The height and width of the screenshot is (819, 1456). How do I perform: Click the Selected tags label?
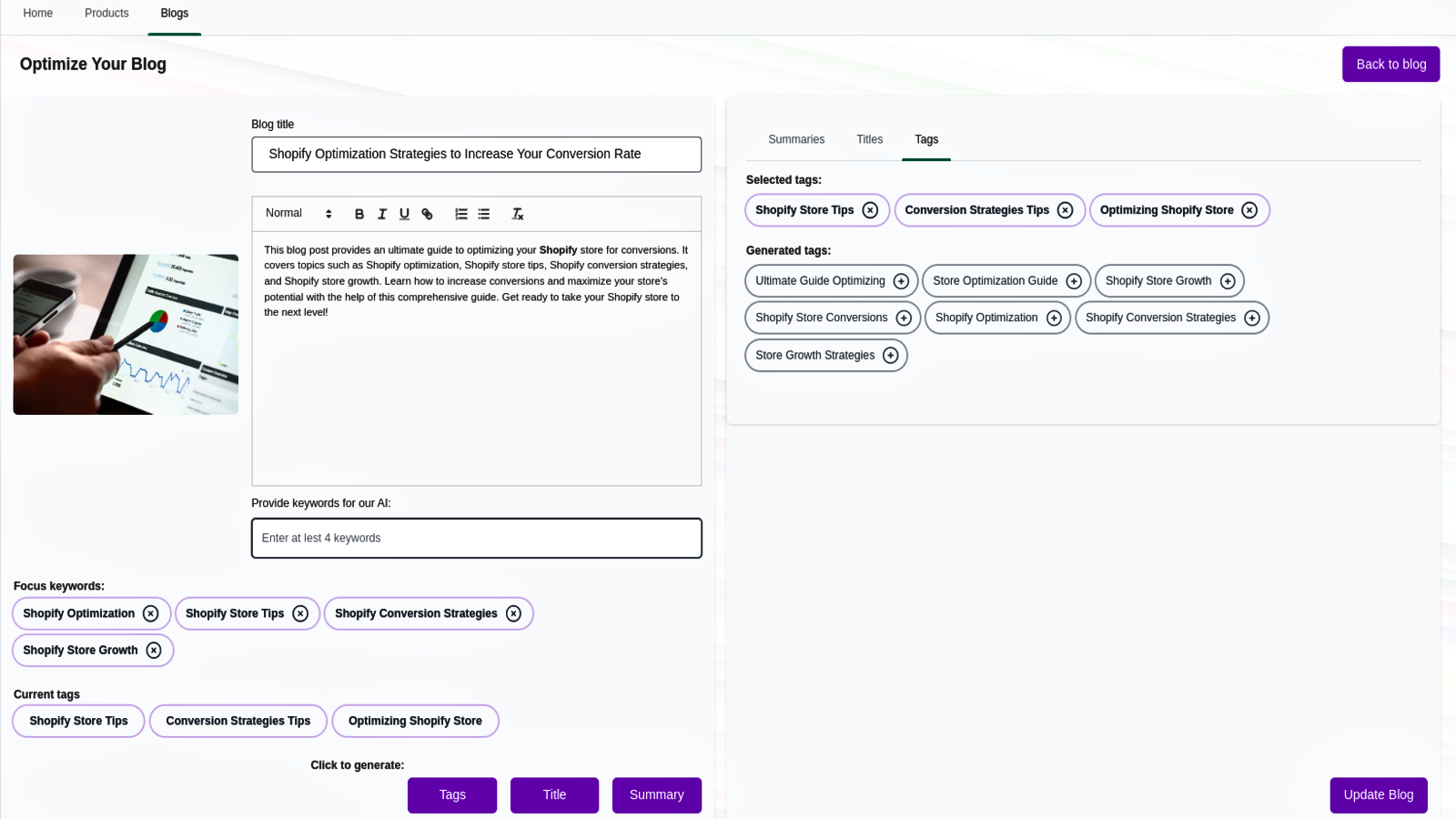tap(784, 180)
